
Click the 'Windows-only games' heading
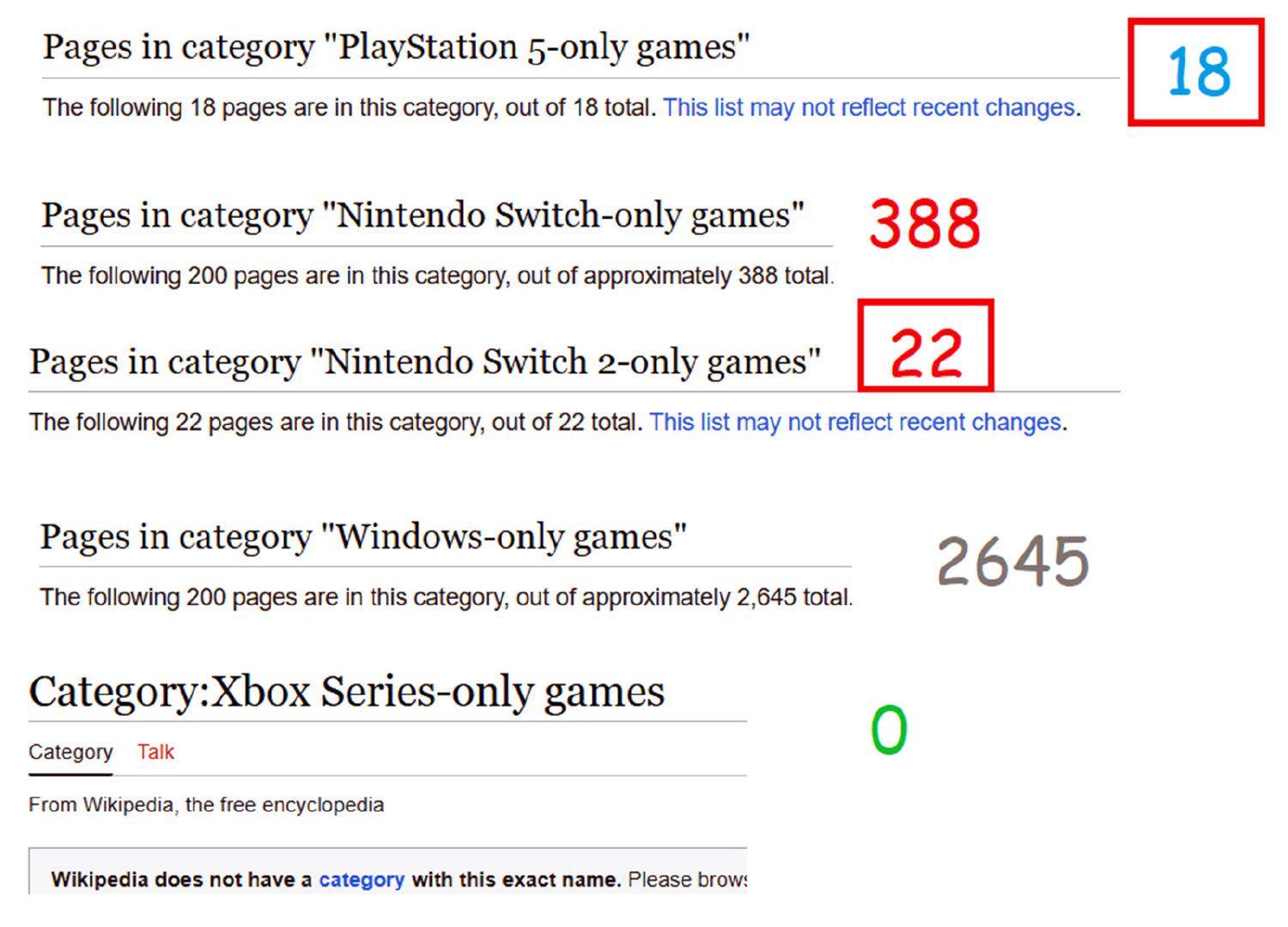coord(363,537)
